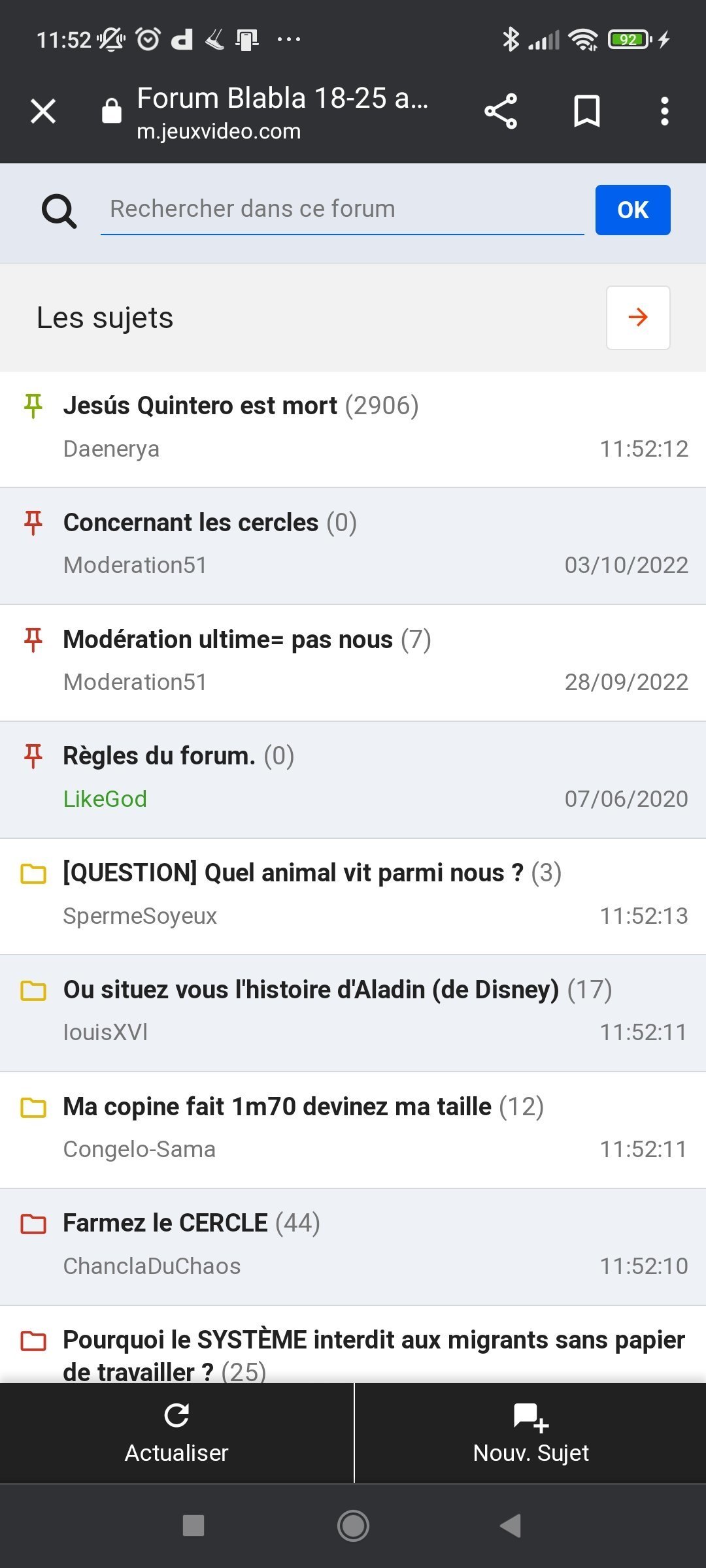This screenshot has width=706, height=1568.
Task: Tap the padlock site security icon
Action: 112,111
